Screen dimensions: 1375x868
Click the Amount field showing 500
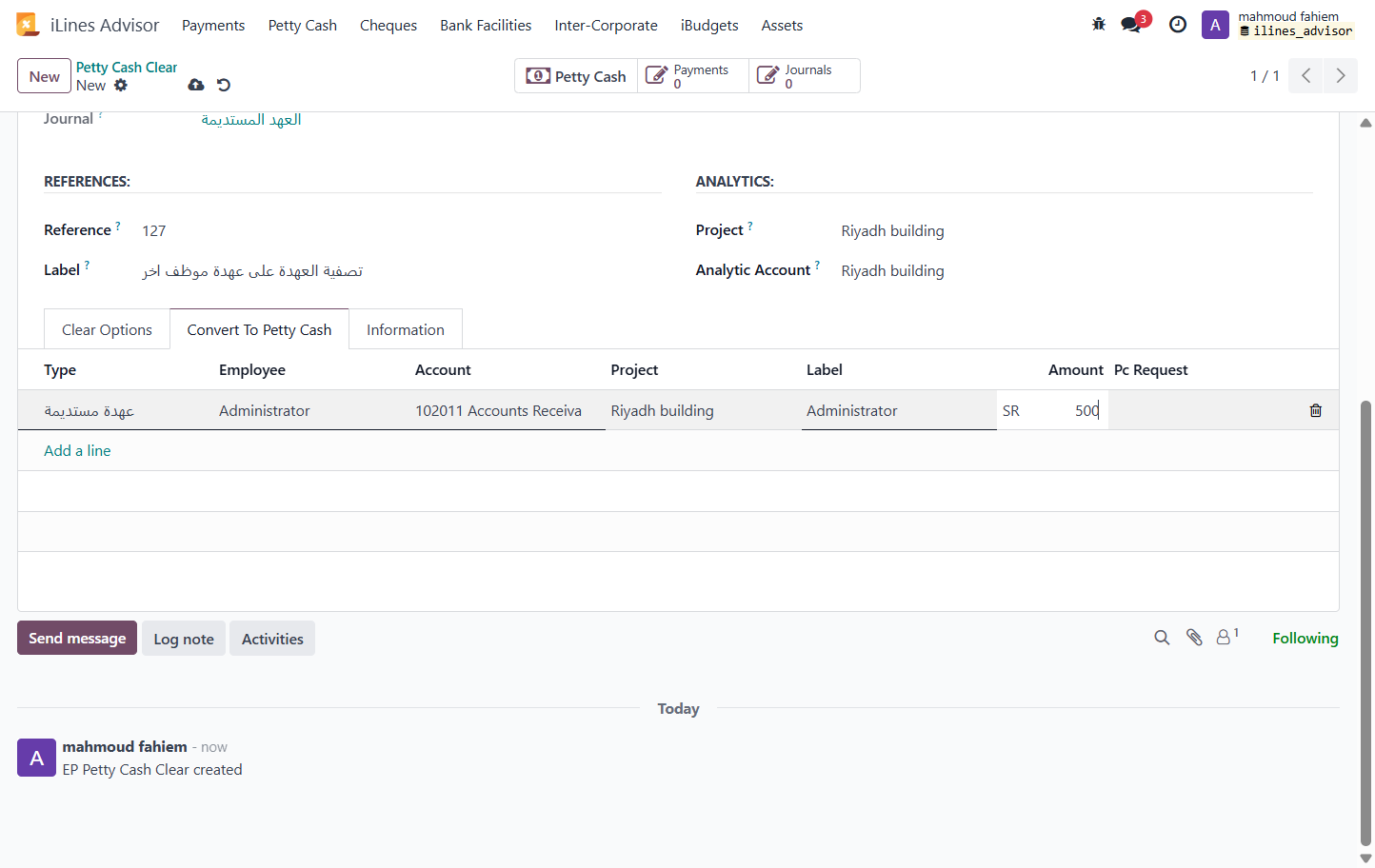coord(1052,410)
